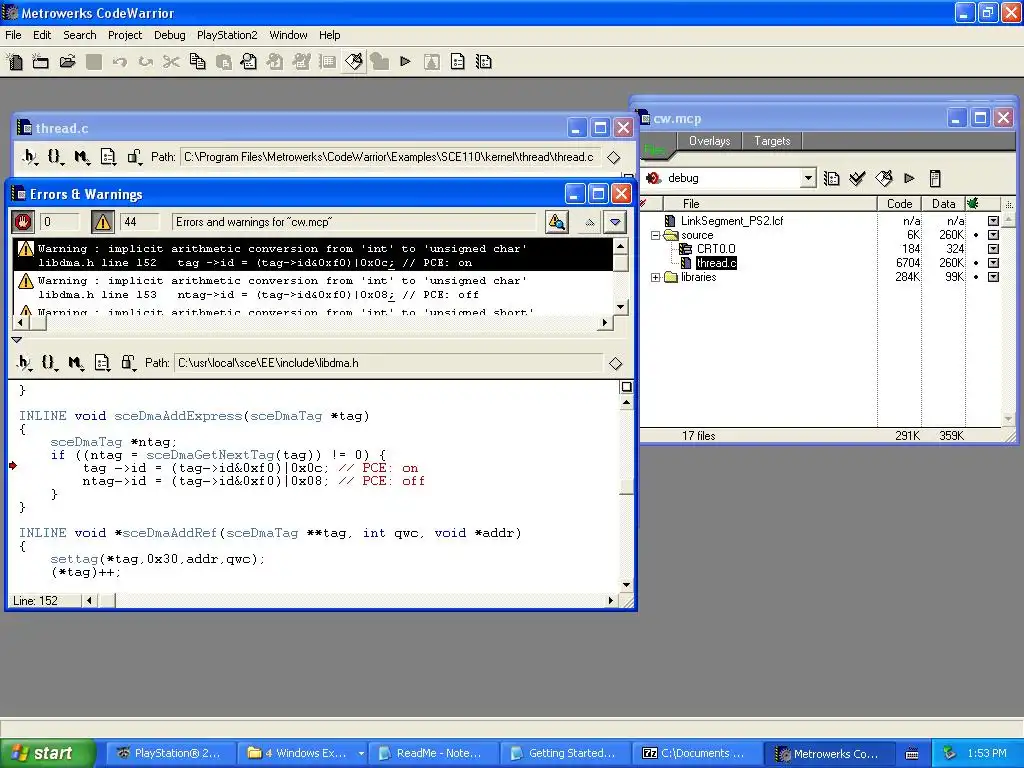Screen dimensions: 1024x768
Task: Toggle file lock icon in libdma.h pane
Action: tap(128, 363)
